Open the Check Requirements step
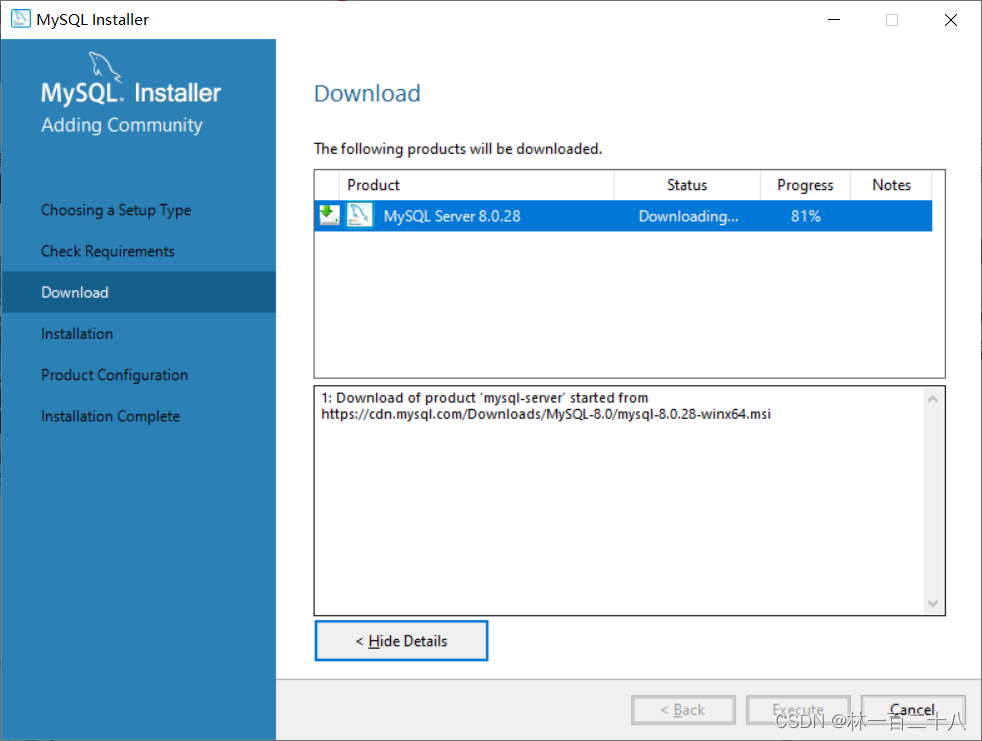This screenshot has width=982, height=741. coord(108,251)
